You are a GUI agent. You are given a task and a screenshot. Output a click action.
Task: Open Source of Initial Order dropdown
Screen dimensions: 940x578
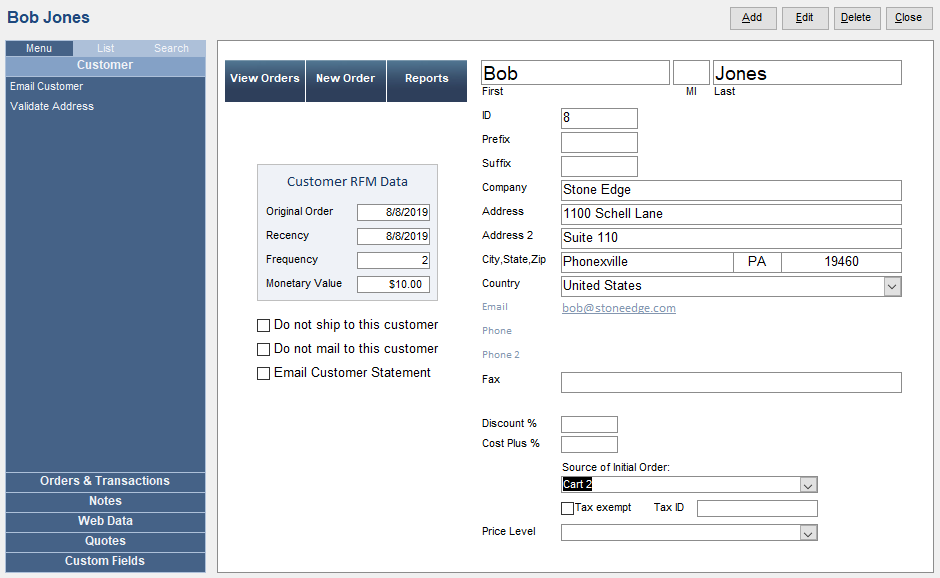coord(808,485)
